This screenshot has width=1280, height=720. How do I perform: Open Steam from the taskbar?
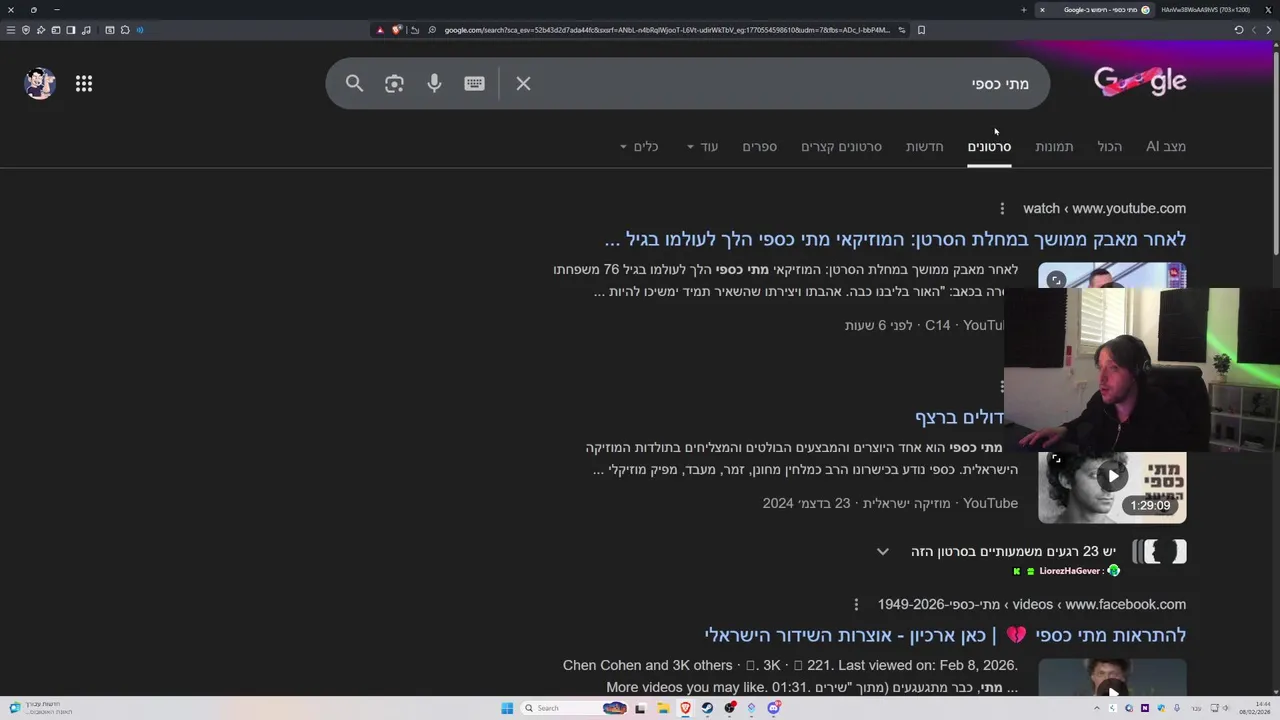pyautogui.click(x=707, y=708)
